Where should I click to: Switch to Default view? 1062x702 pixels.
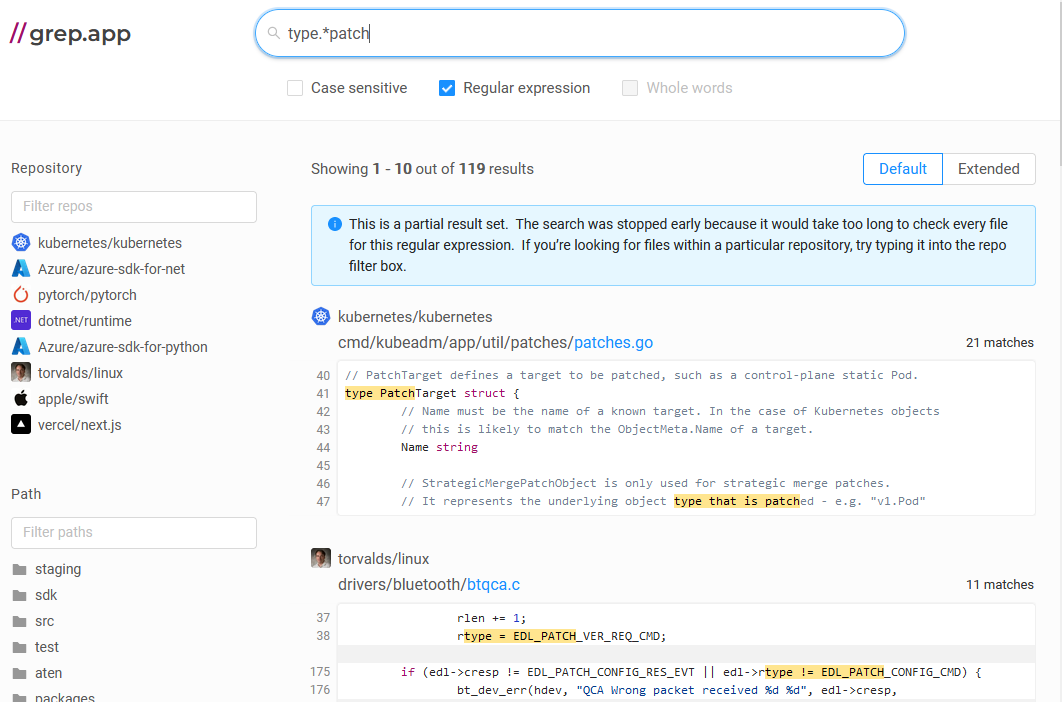[x=903, y=169]
